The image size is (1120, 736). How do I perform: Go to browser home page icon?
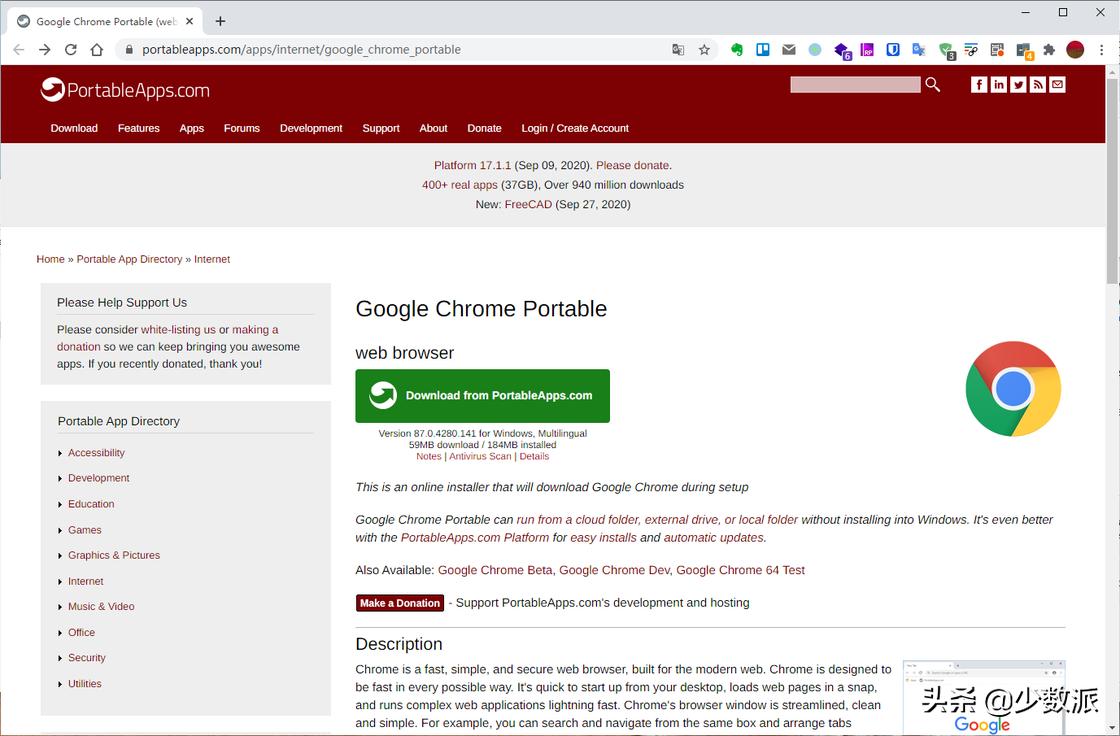coord(97,49)
